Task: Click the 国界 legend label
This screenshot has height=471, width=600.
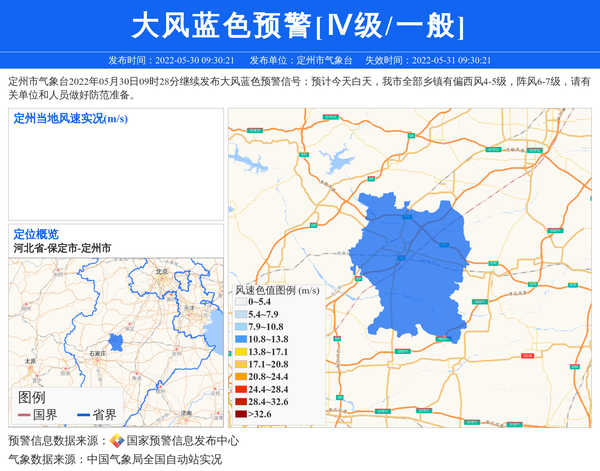Action: [x=45, y=415]
